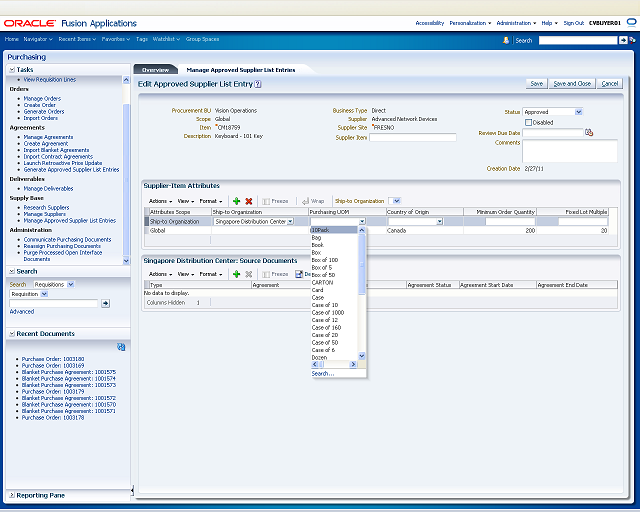Click the detach icon in Source Documents toolbar
This screenshot has width=640, height=512.
point(299,274)
